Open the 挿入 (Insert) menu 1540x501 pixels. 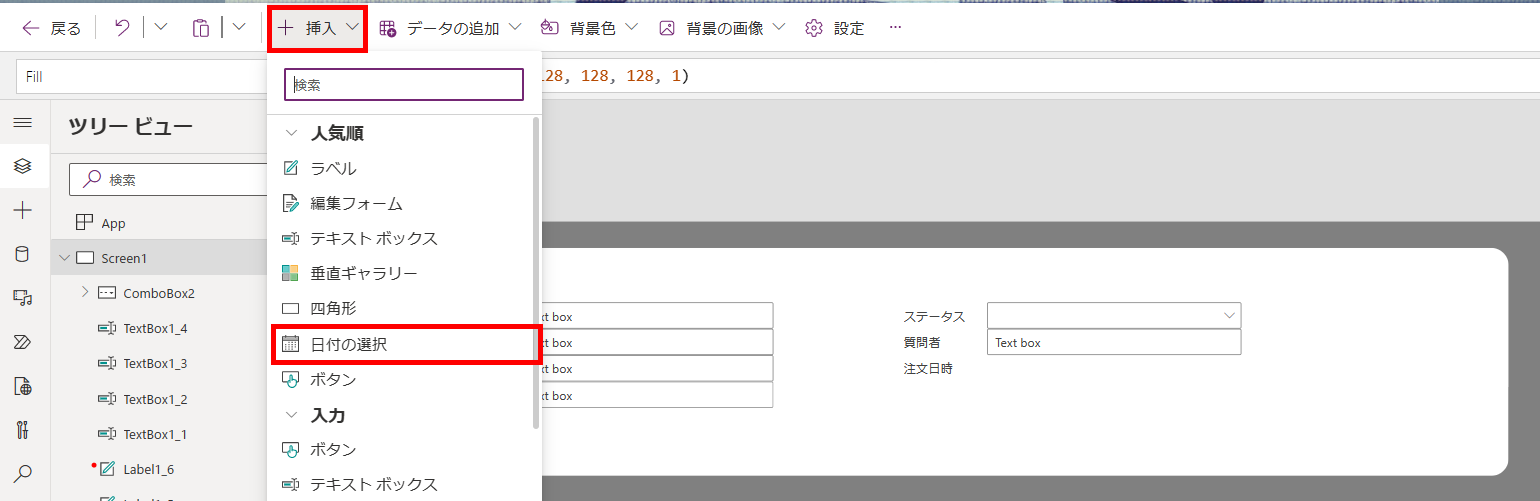point(319,28)
